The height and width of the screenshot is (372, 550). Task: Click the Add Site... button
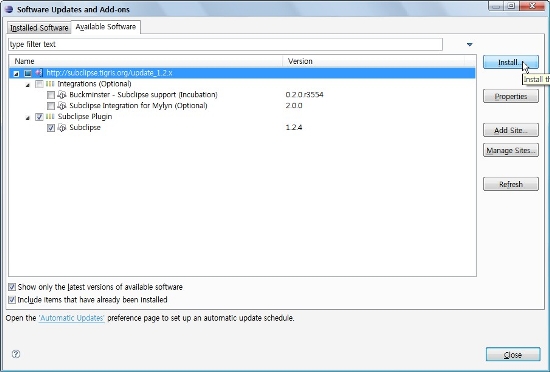point(511,130)
